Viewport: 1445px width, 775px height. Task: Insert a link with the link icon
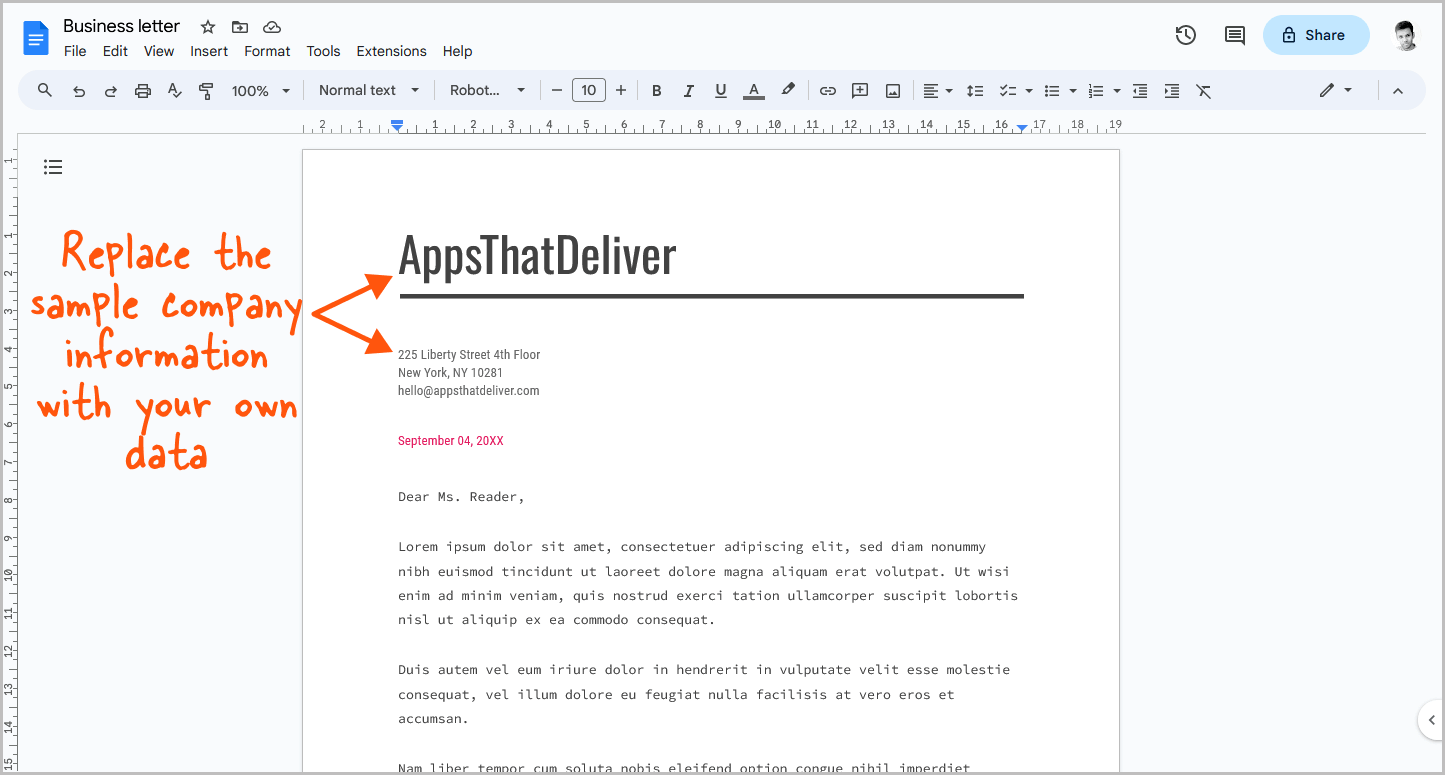pyautogui.click(x=827, y=89)
